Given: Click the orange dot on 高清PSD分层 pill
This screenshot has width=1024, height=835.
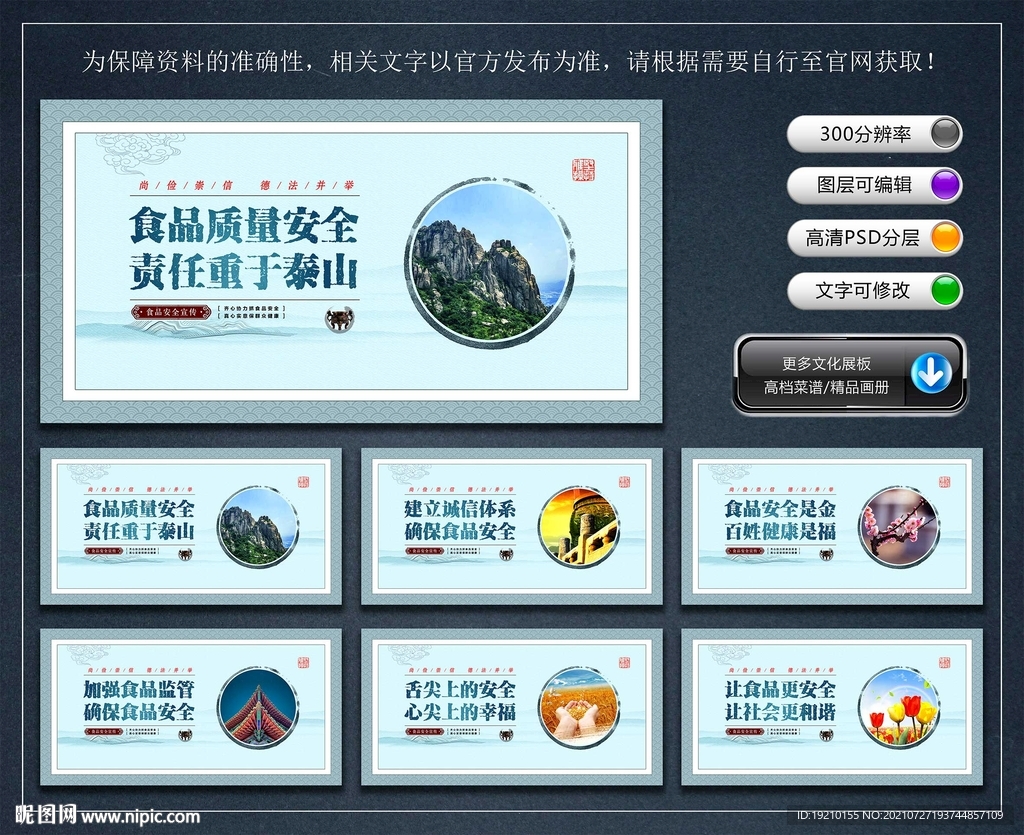Looking at the screenshot, I should pos(944,238).
